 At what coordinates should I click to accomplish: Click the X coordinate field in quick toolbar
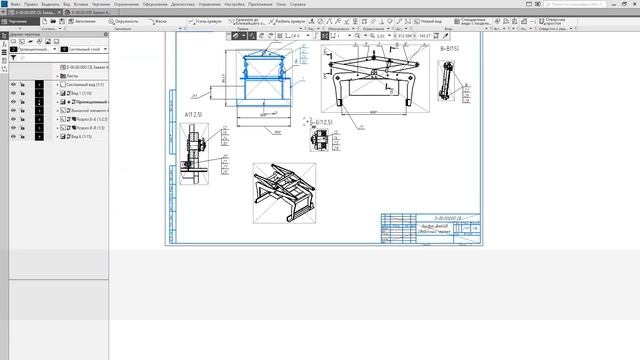(403, 36)
